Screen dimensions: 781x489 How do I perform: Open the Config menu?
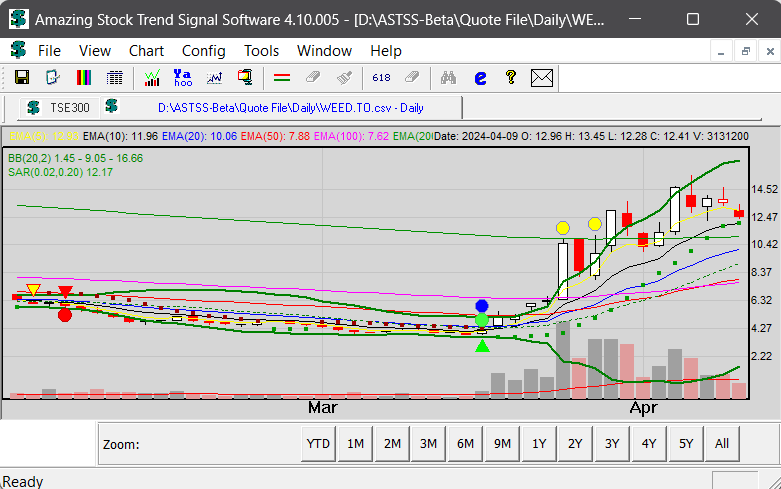coord(203,50)
